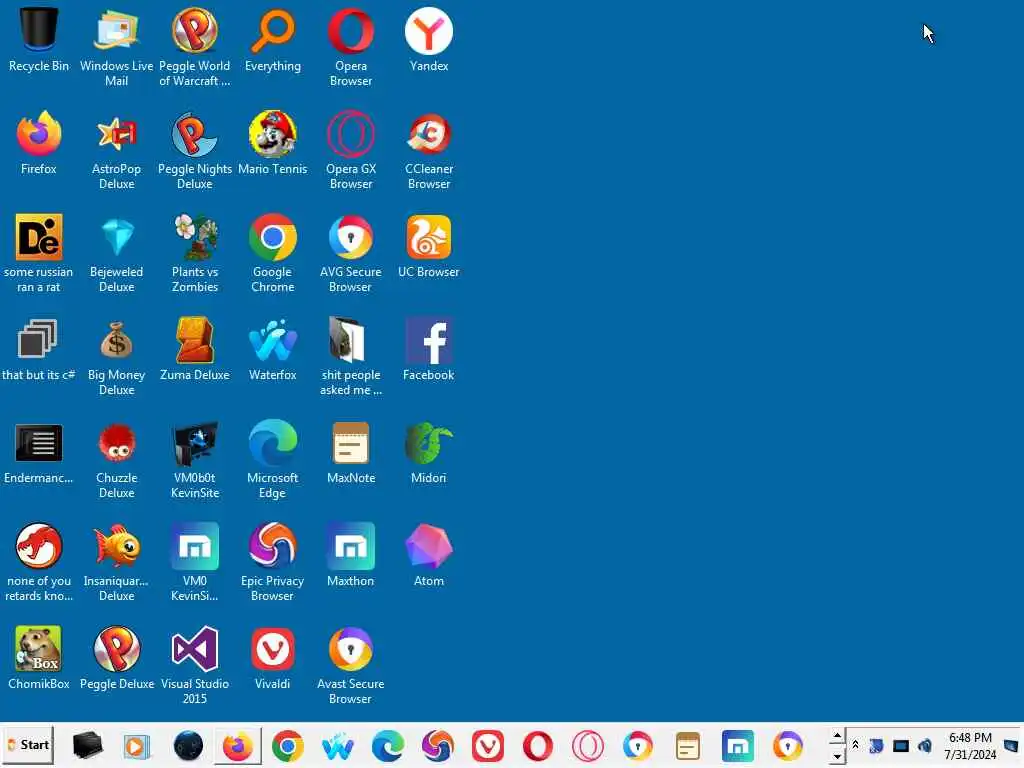Open the Recycle Bin desktop icon
Viewport: 1024px width, 768px height.
coord(39,40)
